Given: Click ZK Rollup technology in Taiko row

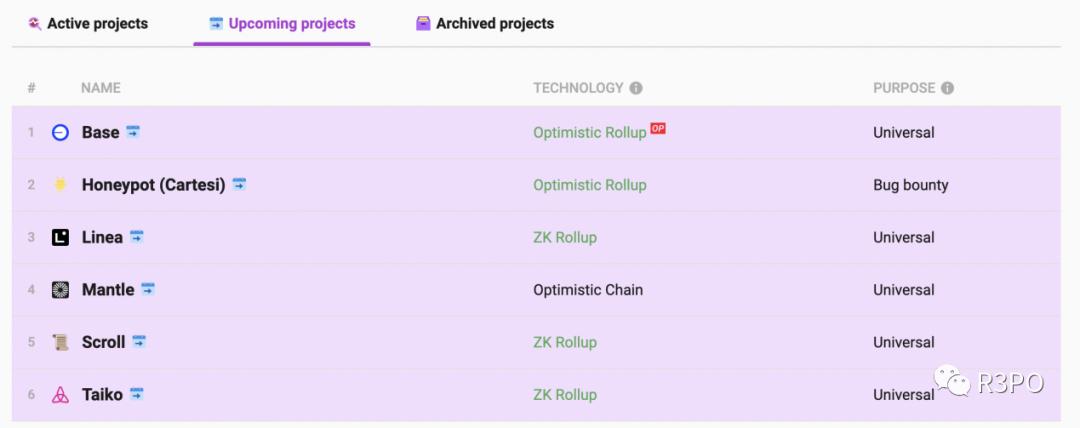Looking at the screenshot, I should 565,395.
